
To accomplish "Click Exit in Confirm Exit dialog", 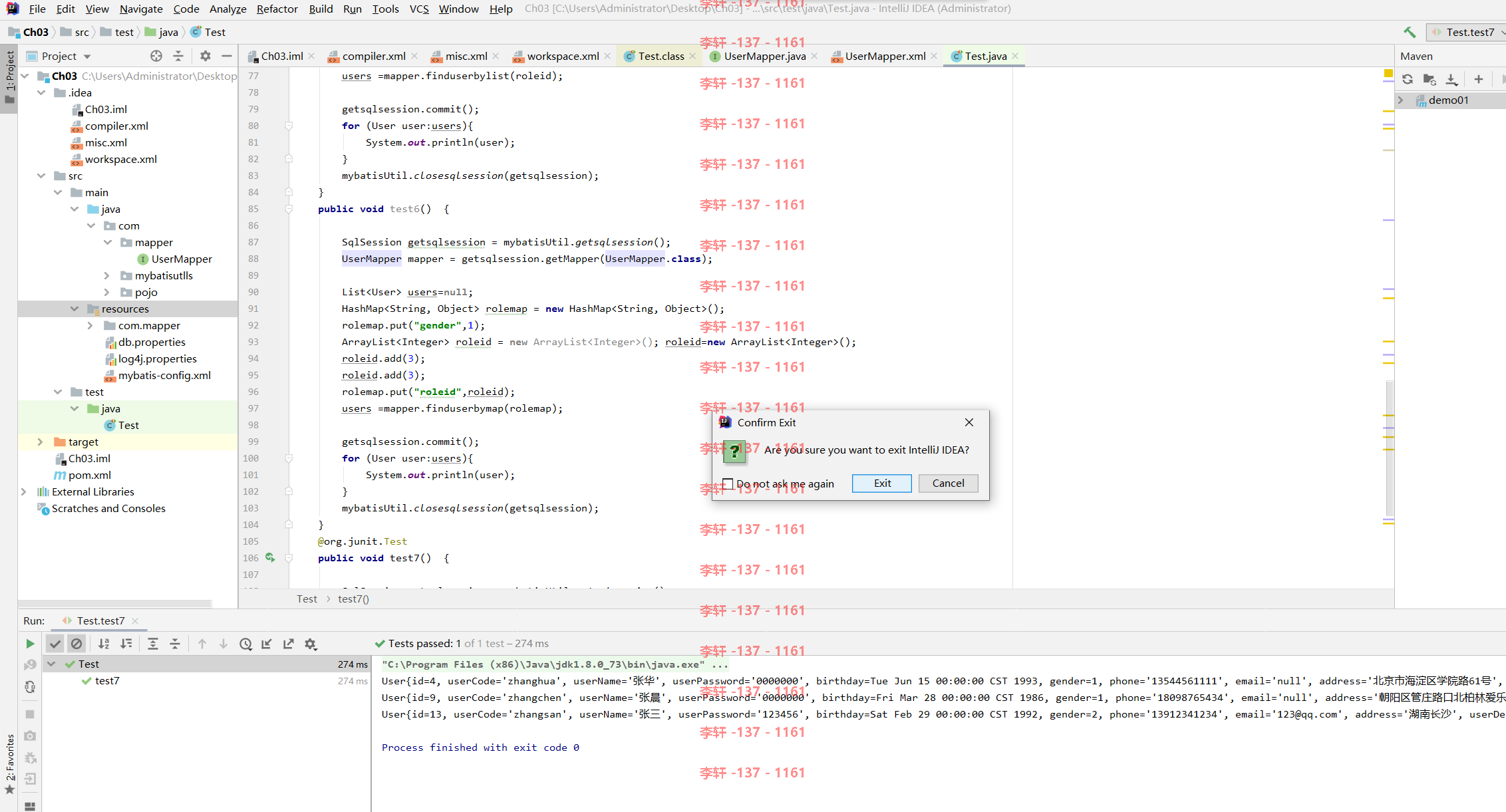I will point(882,483).
